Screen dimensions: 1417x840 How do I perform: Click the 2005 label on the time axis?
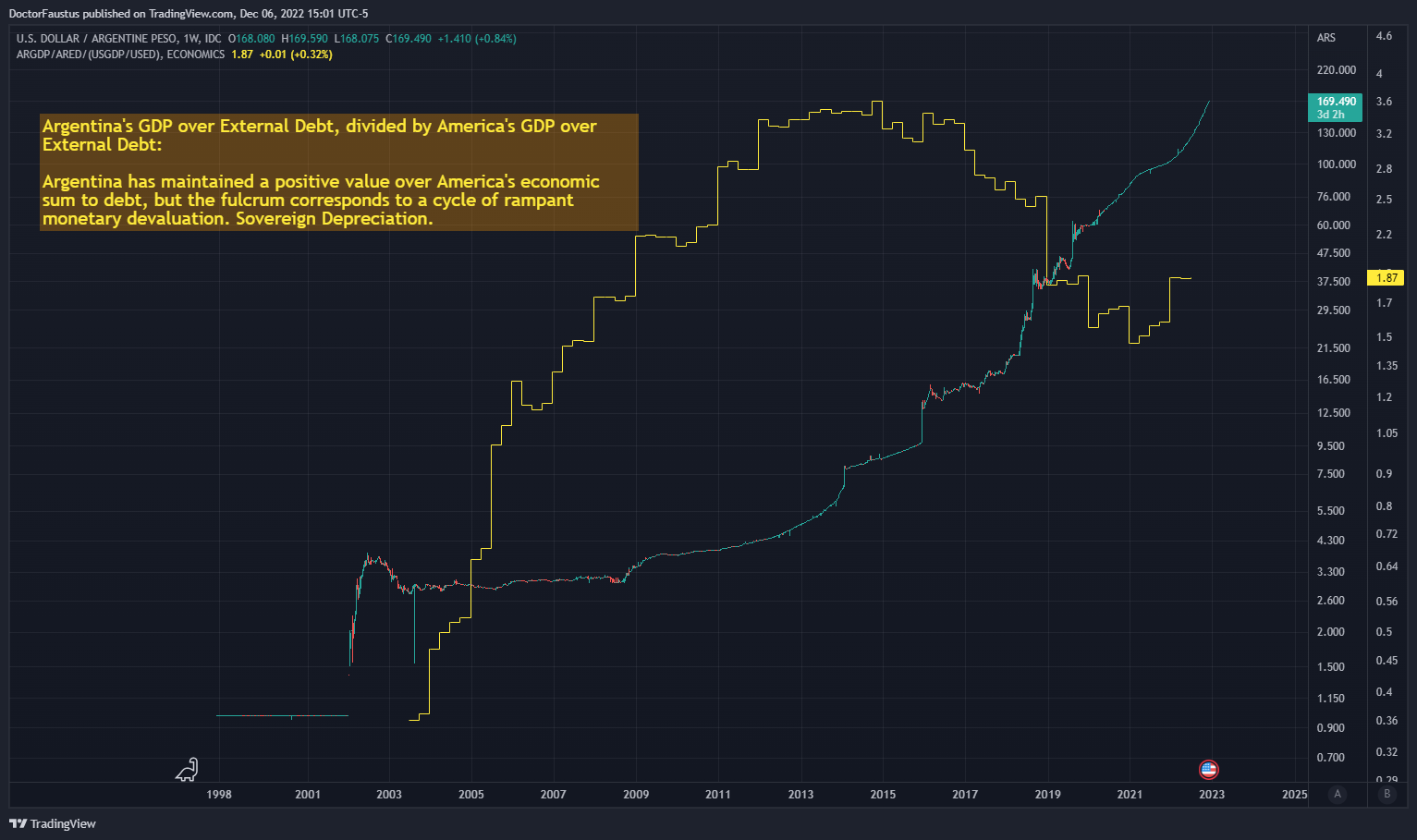(x=471, y=794)
